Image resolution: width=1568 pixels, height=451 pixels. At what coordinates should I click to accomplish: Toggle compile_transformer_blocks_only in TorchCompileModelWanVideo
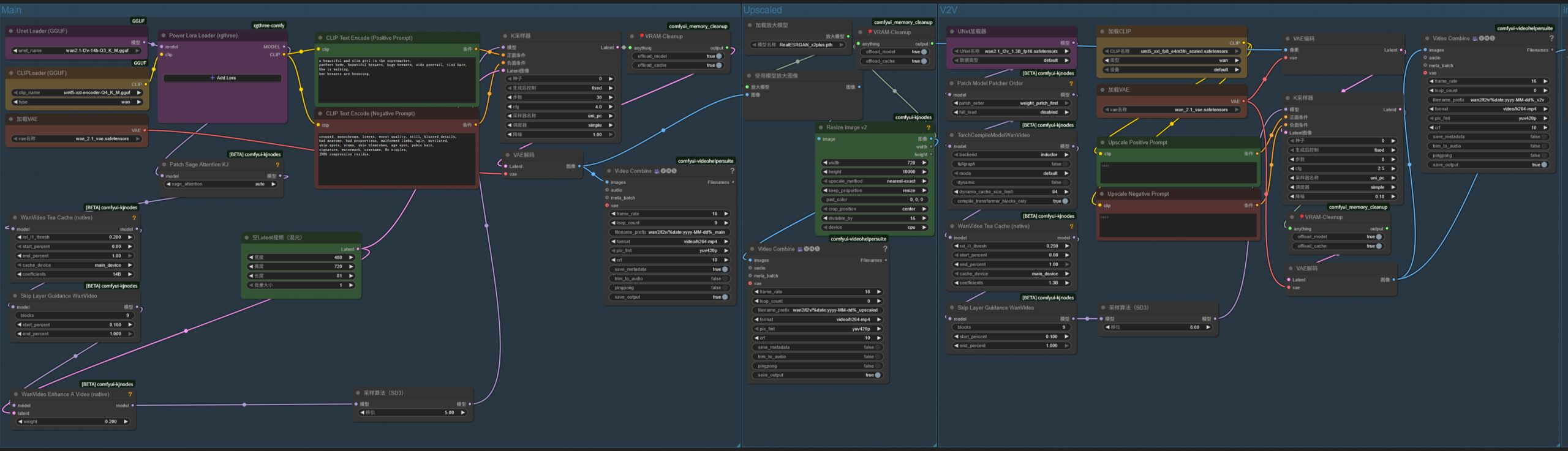tap(1065, 201)
